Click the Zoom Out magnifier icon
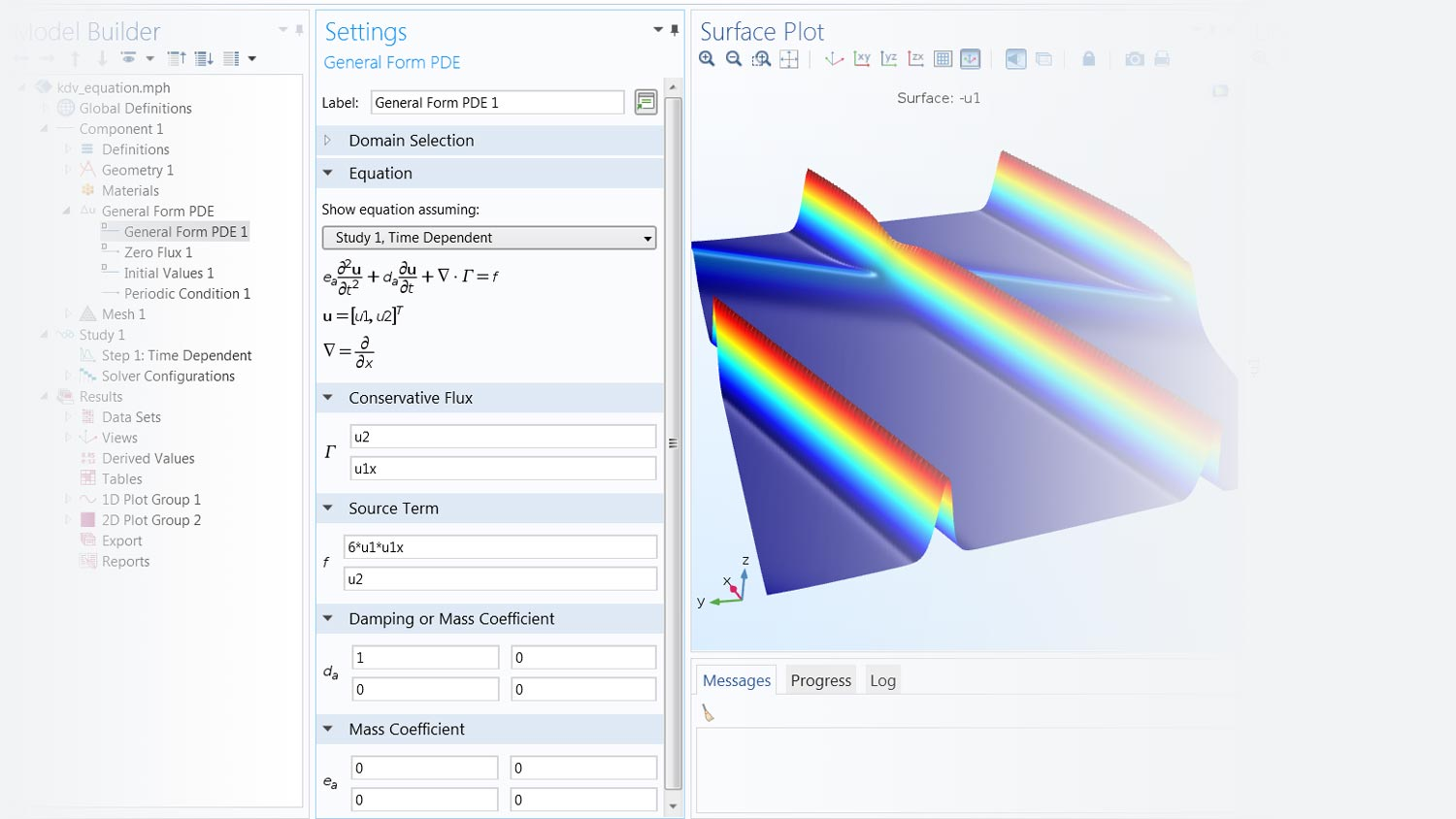Viewport: 1456px width, 819px height. pos(734,59)
